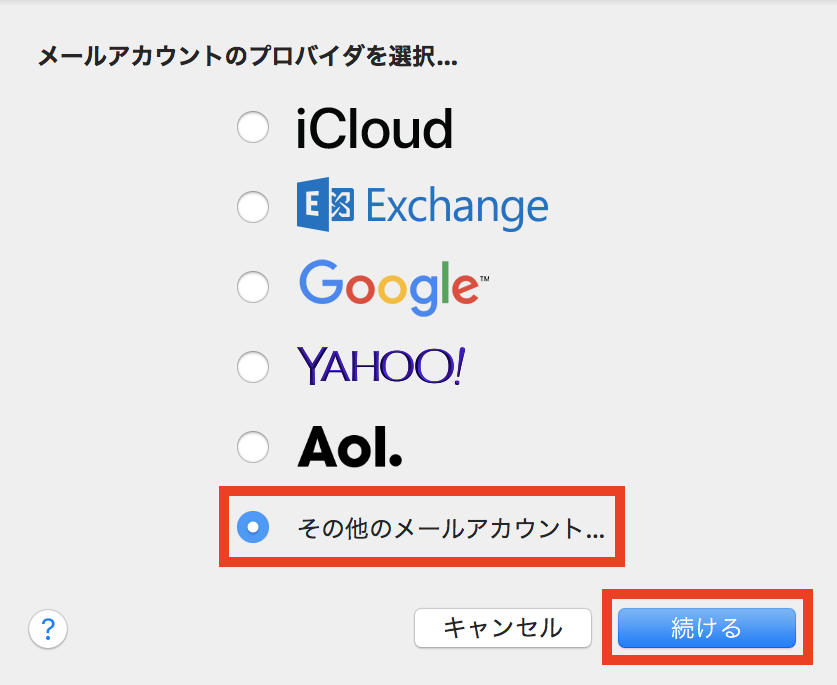837x685 pixels.
Task: Click the Yahoo logo's exclamation mark
Action: pos(458,365)
